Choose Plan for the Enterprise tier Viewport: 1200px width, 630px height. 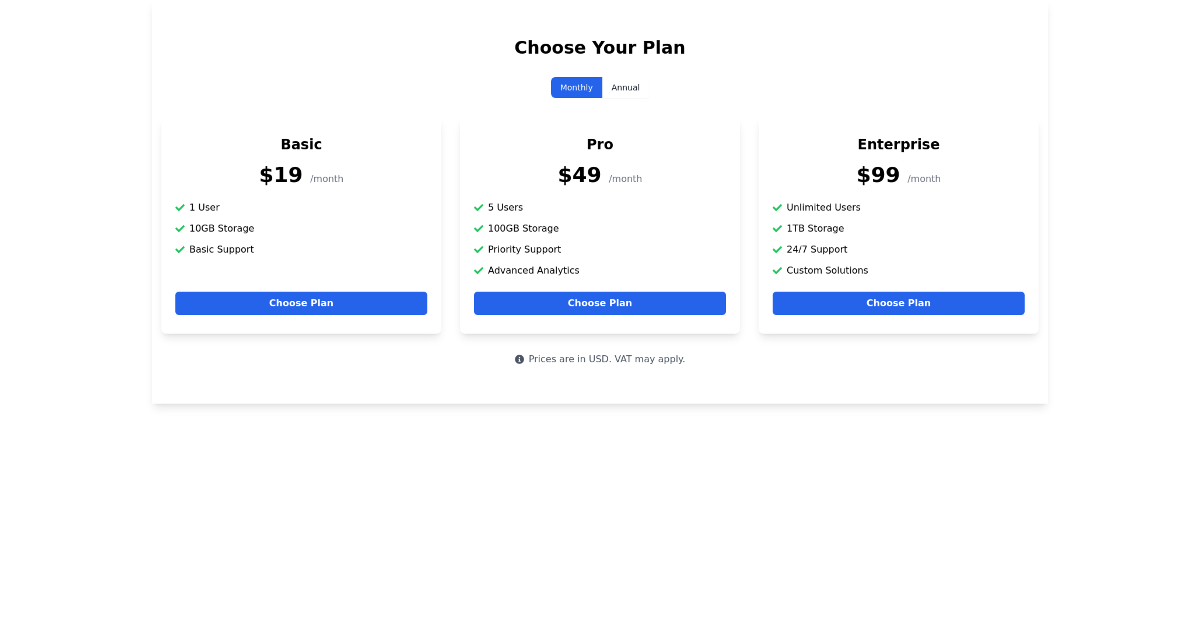(x=898, y=303)
